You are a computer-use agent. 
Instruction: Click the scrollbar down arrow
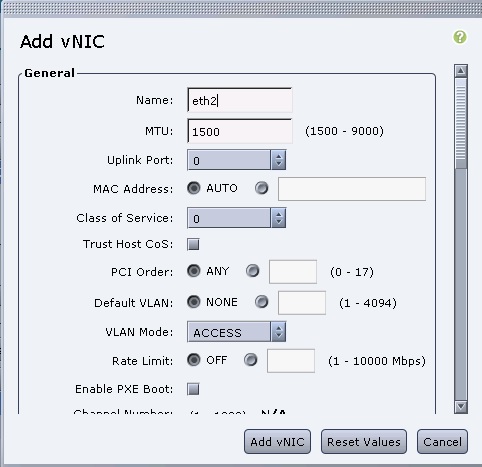click(461, 406)
